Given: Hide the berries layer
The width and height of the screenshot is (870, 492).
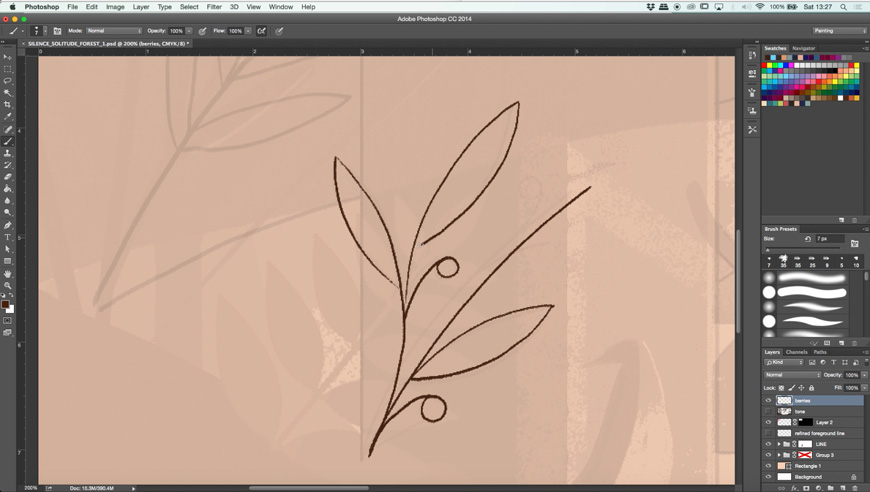Looking at the screenshot, I should [x=768, y=400].
